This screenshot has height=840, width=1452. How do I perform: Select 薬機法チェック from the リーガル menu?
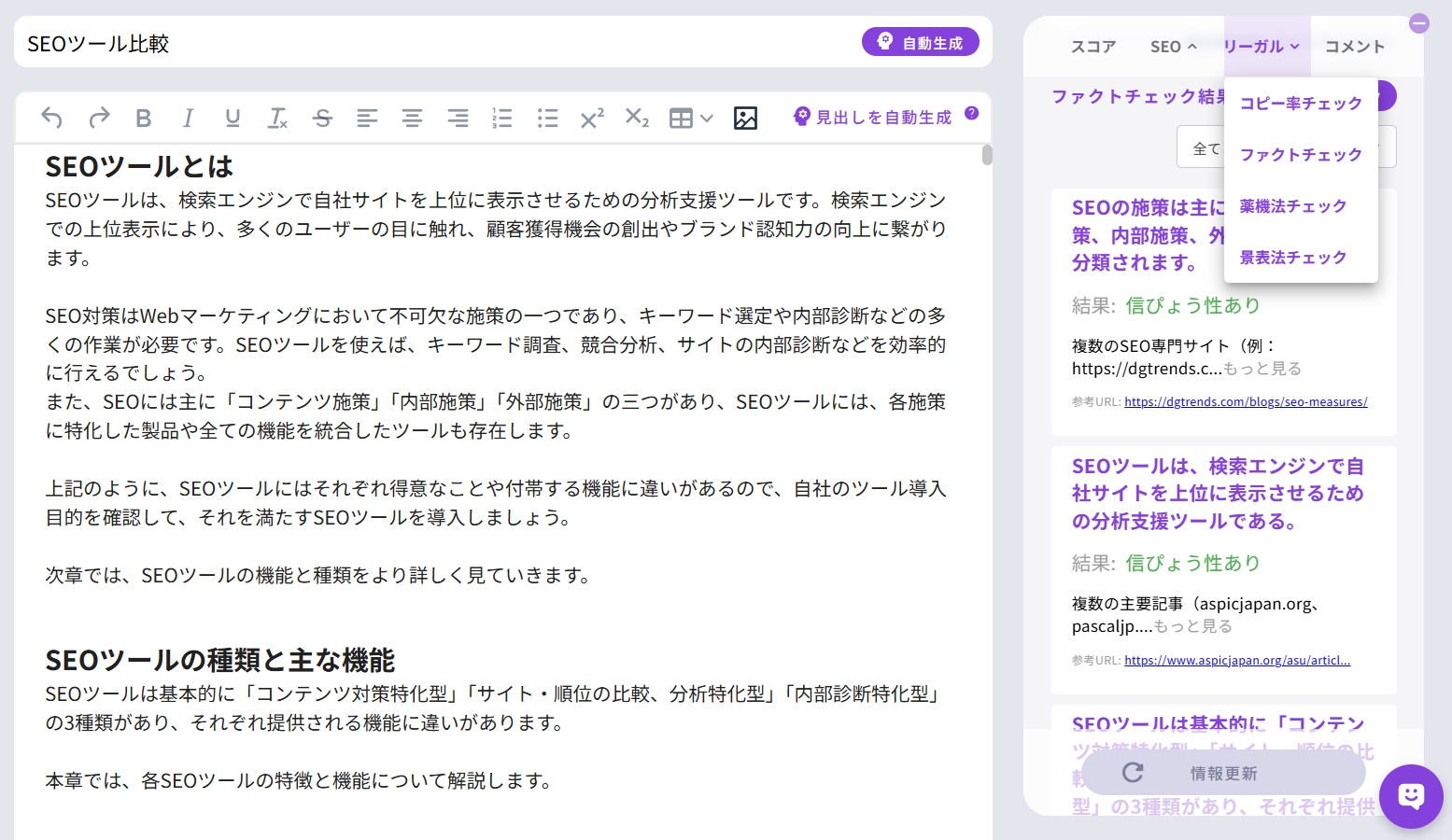click(1293, 205)
